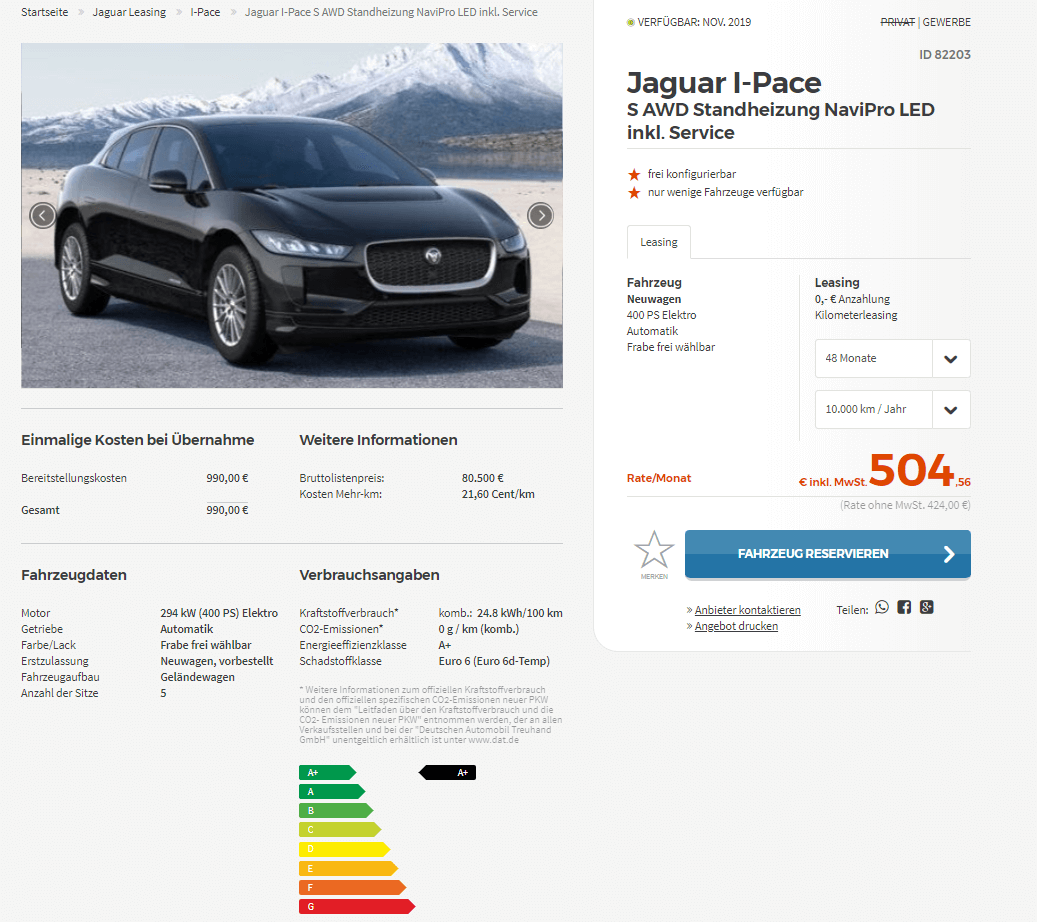1037x922 pixels.
Task: Click the '21,60 Cent/km' value
Action: click(x=498, y=494)
